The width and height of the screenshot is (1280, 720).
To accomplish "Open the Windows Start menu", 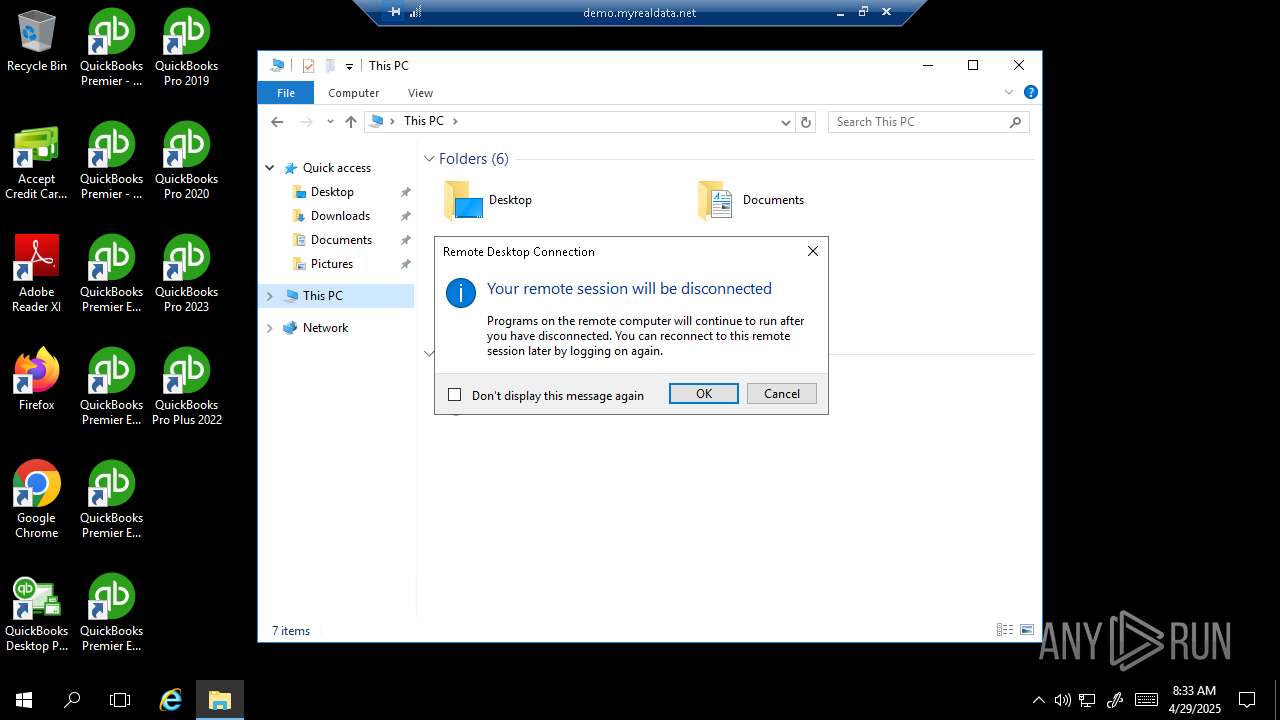I will (x=24, y=700).
